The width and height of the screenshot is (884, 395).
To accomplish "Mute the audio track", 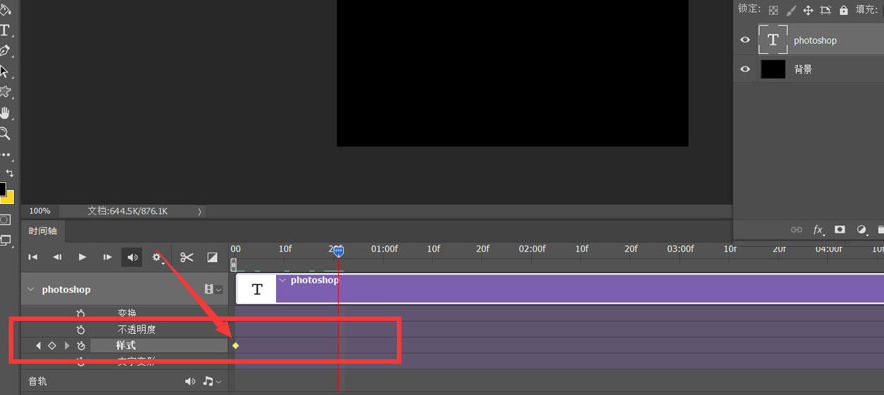I will pyautogui.click(x=190, y=381).
